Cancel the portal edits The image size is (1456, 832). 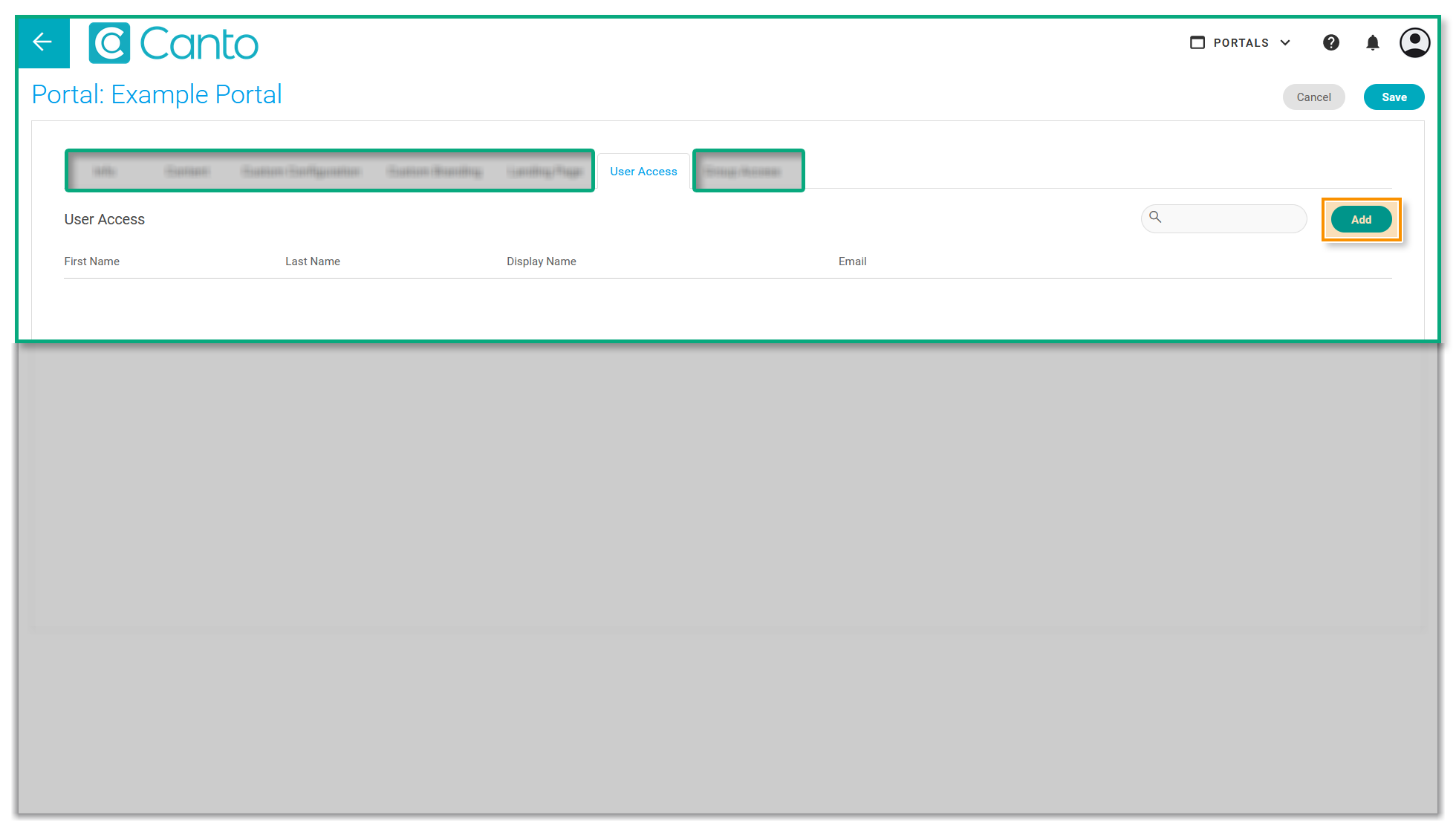point(1313,97)
